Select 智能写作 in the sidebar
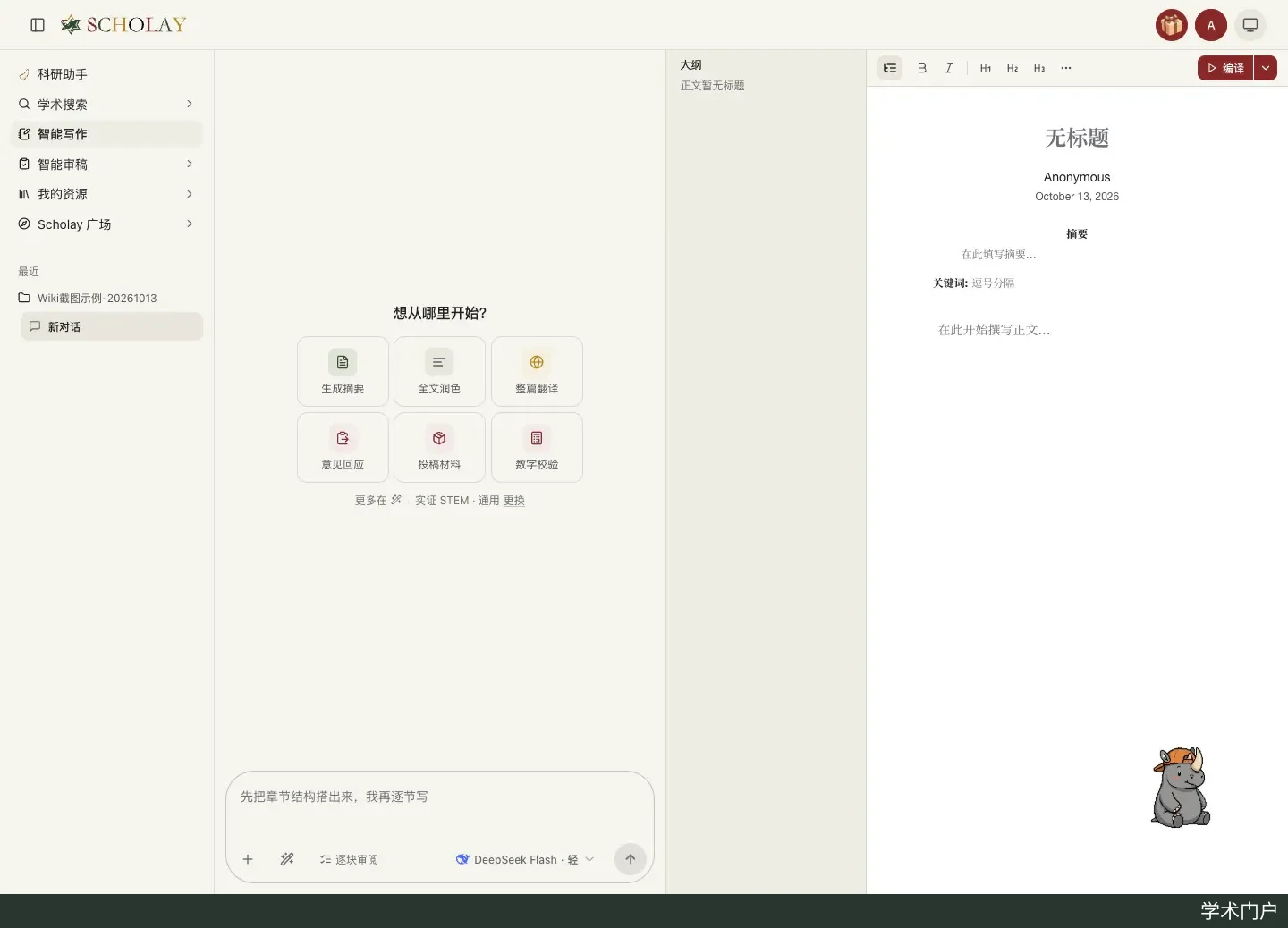1288x928 pixels. (x=107, y=134)
